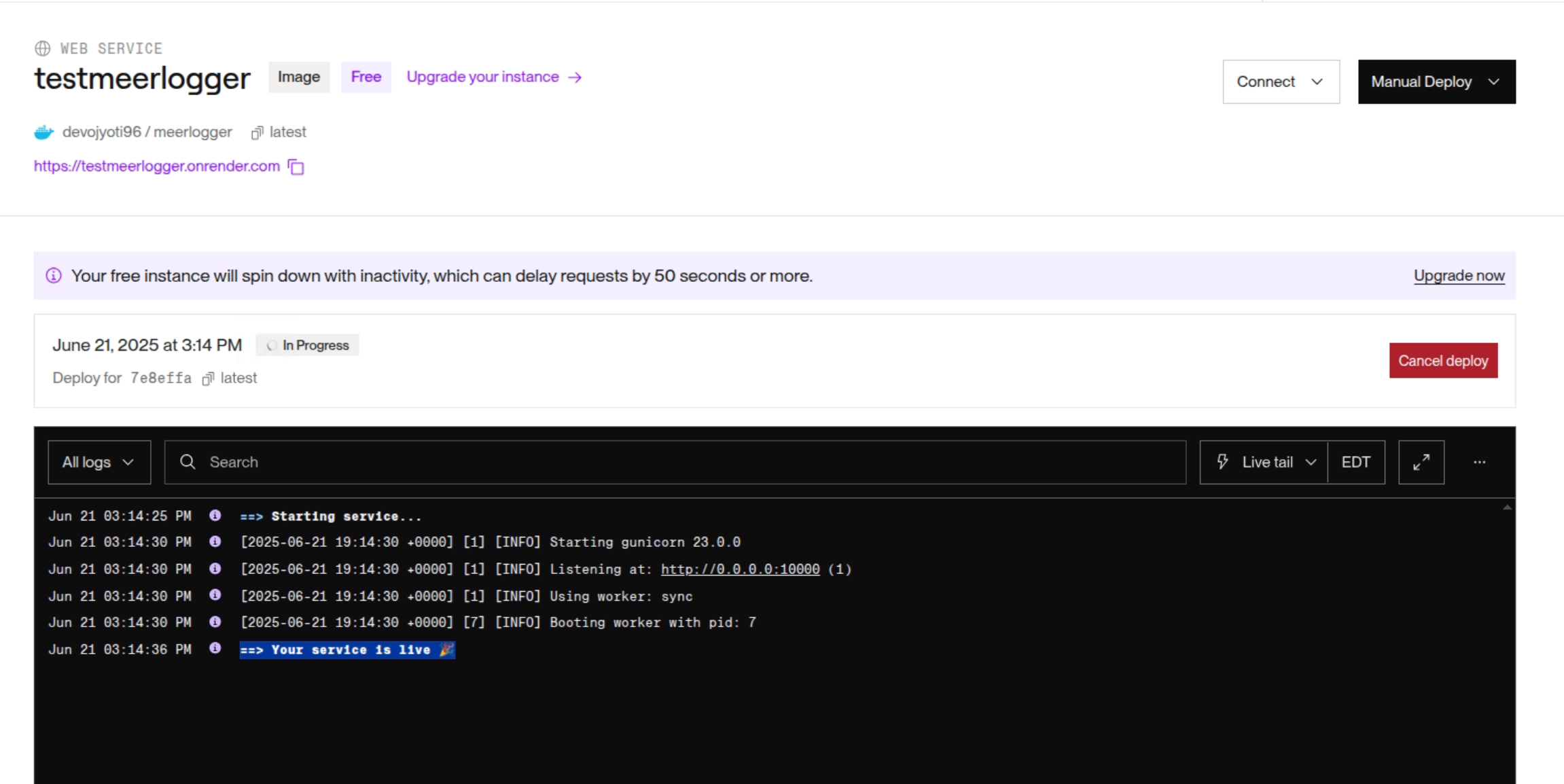
Task: Click info icon on Starting gunicorn log line
Action: pos(215,541)
